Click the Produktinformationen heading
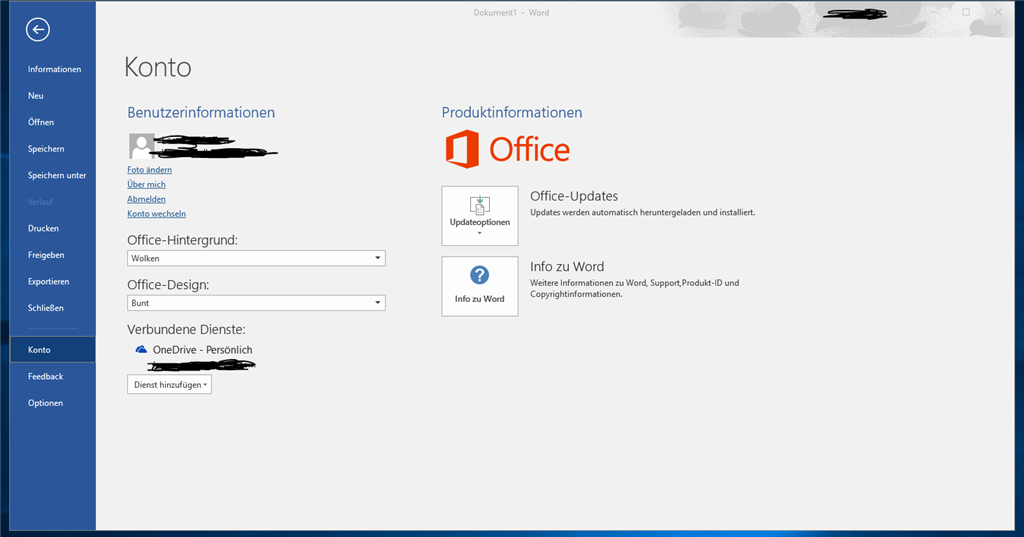Screen dimensions: 1024x537 coord(512,112)
